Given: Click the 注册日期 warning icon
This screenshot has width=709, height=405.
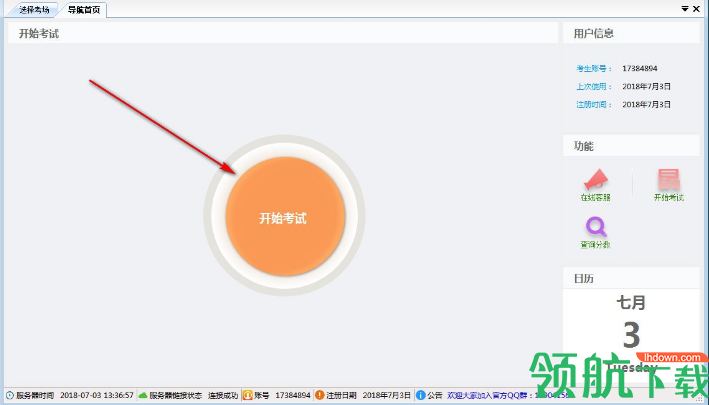Looking at the screenshot, I should coord(320,395).
